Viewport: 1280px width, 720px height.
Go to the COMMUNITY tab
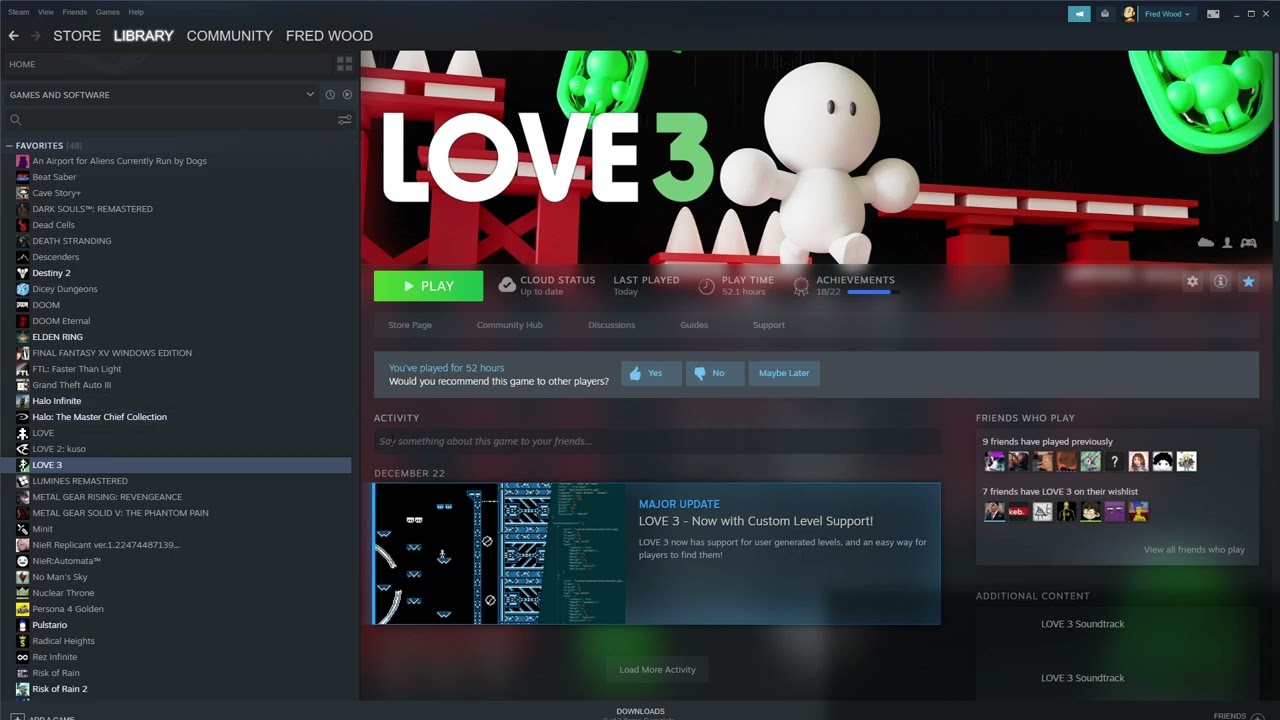click(229, 35)
